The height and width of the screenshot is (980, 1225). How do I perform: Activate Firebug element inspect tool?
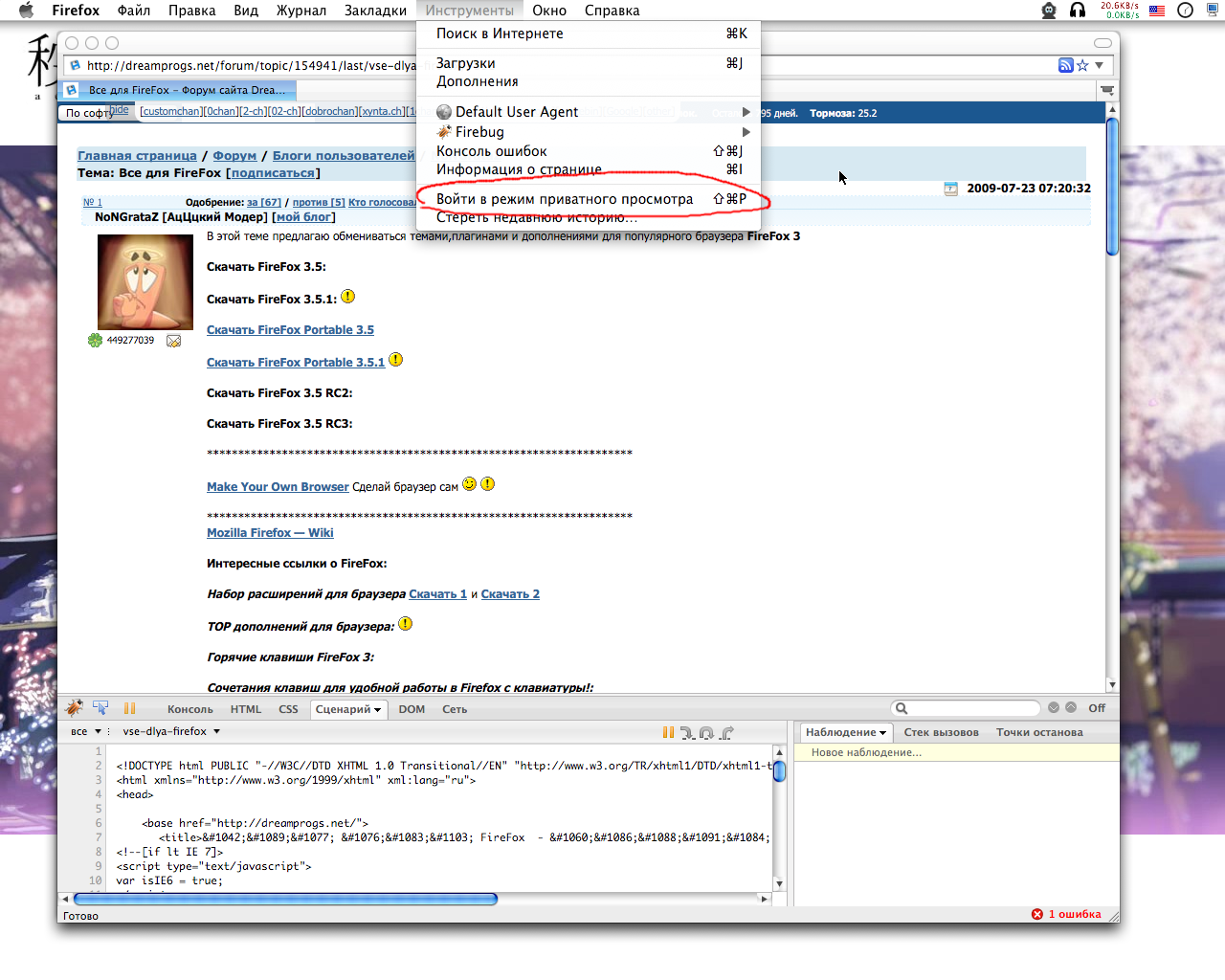pyautogui.click(x=100, y=708)
